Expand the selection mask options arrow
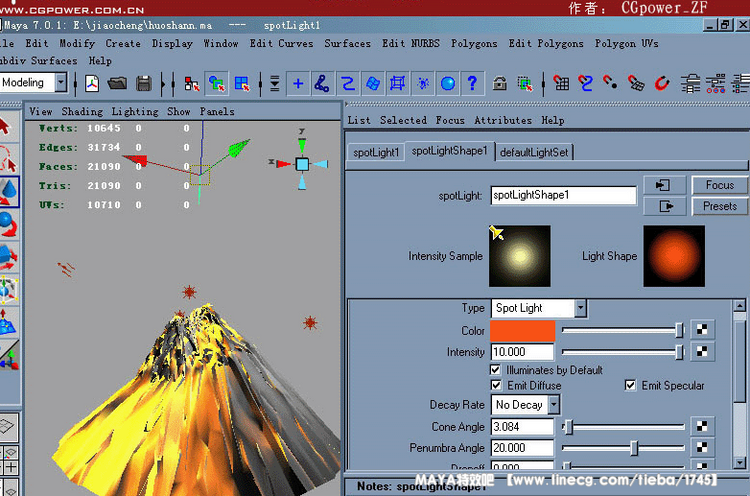Viewport: 750px width, 496px height. tap(275, 84)
